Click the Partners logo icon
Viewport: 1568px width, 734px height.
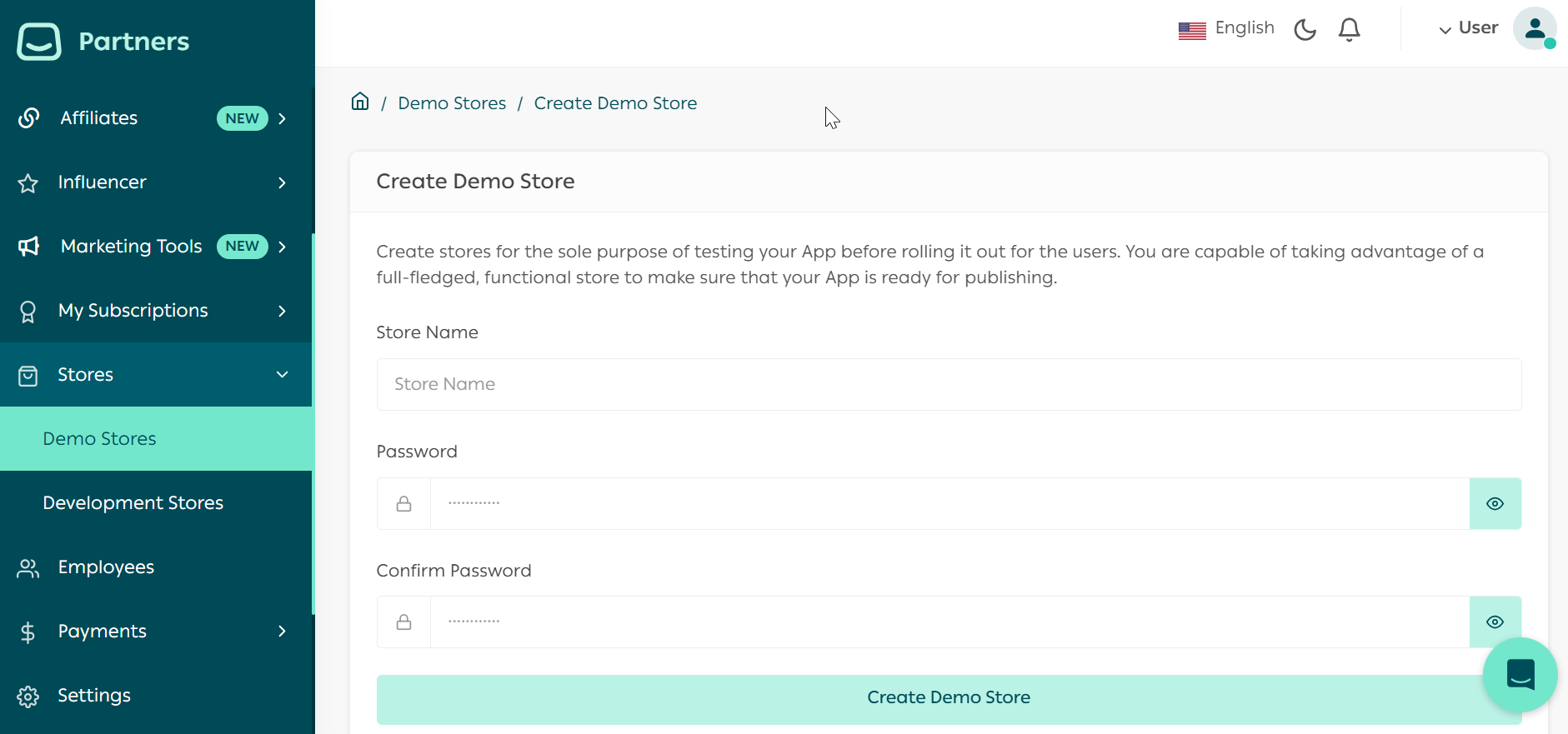pyautogui.click(x=39, y=41)
